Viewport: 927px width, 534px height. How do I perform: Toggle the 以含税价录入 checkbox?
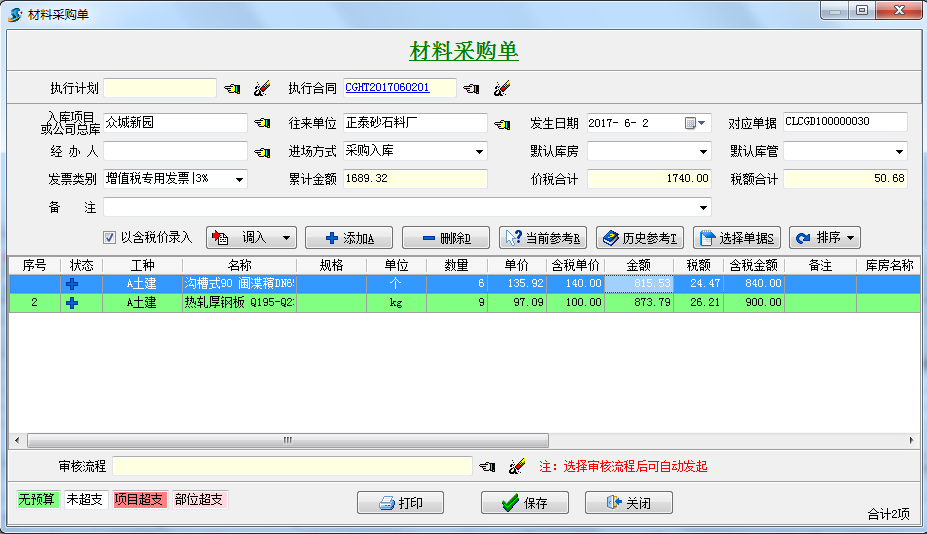[110, 238]
